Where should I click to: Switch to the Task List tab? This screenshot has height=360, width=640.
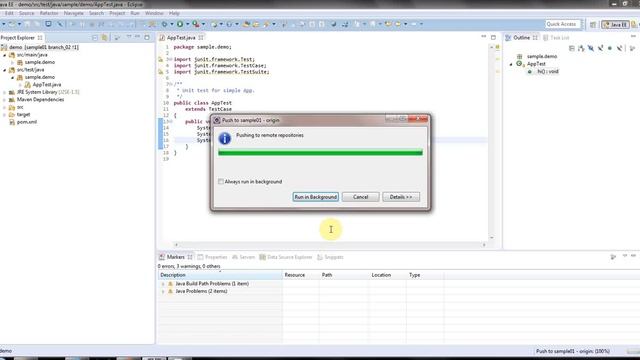(x=556, y=38)
